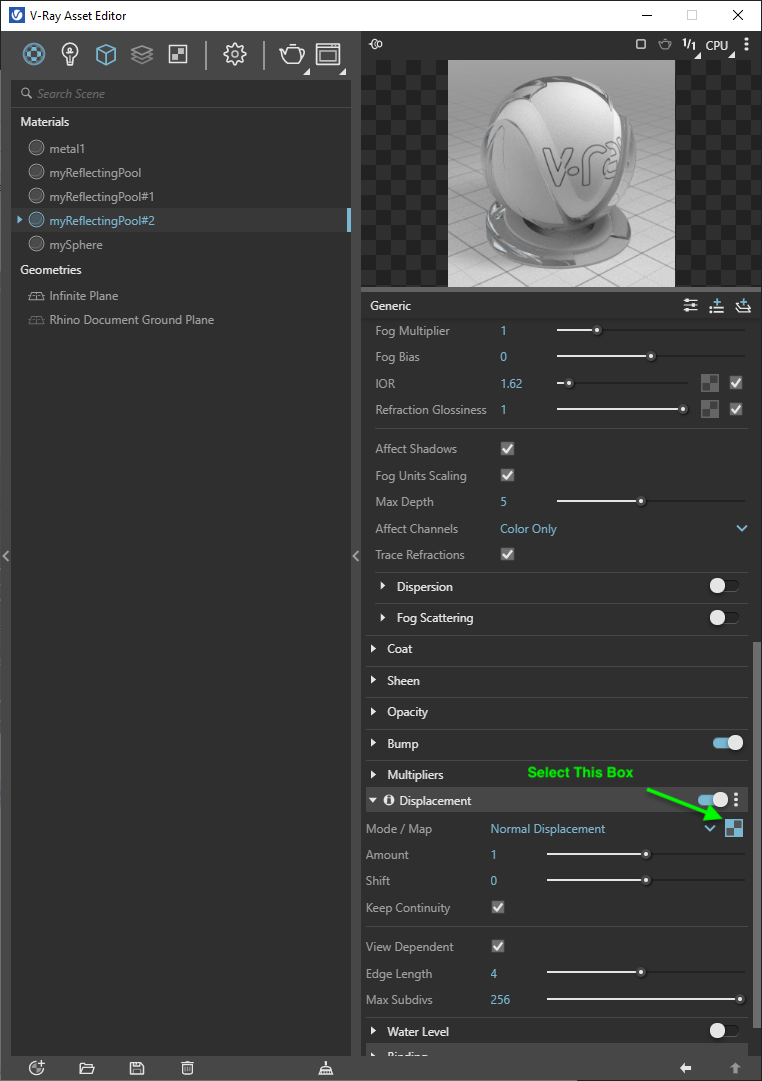
Task: Open the Textures category tab
Action: coord(178,54)
